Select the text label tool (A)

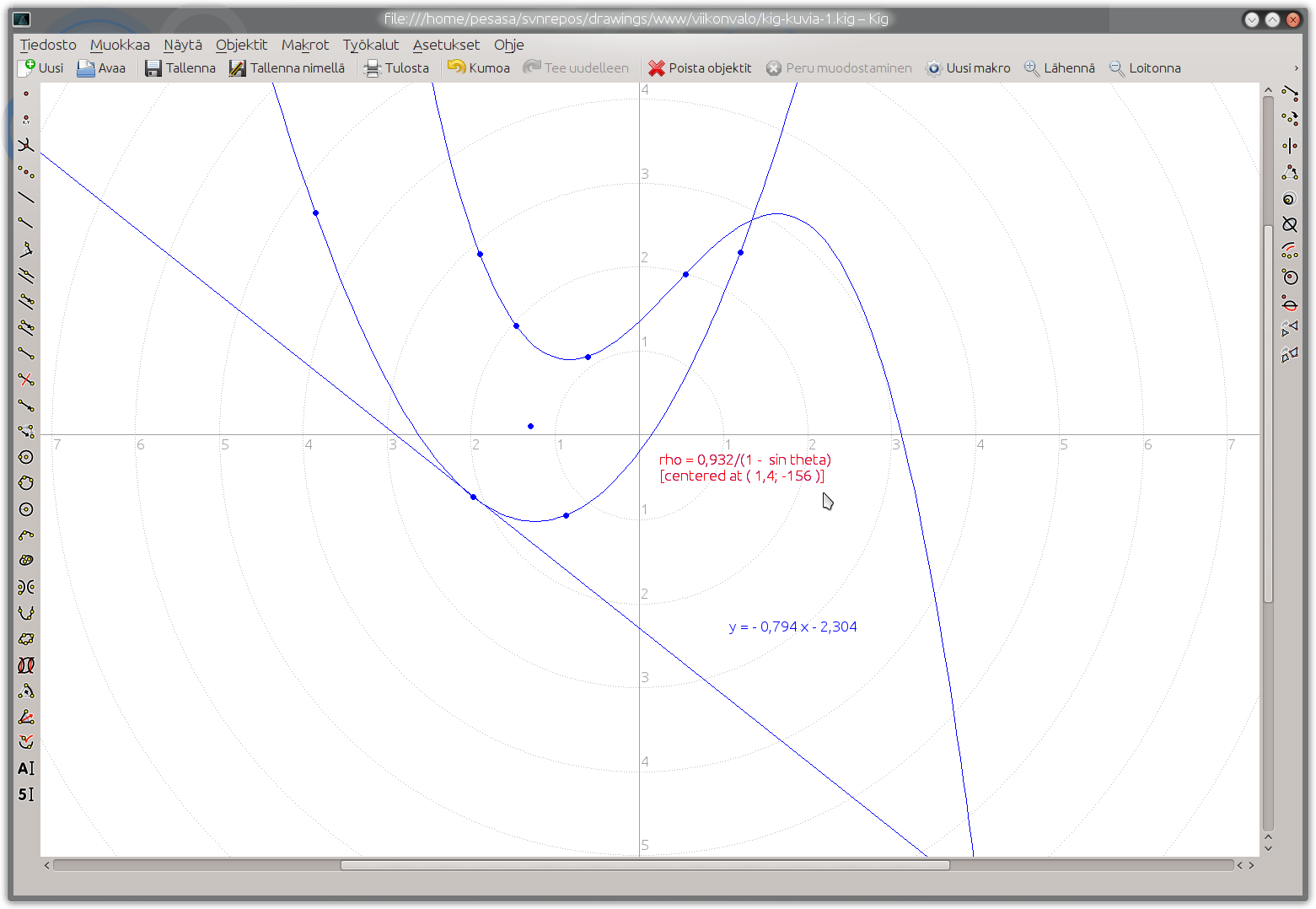[x=26, y=769]
